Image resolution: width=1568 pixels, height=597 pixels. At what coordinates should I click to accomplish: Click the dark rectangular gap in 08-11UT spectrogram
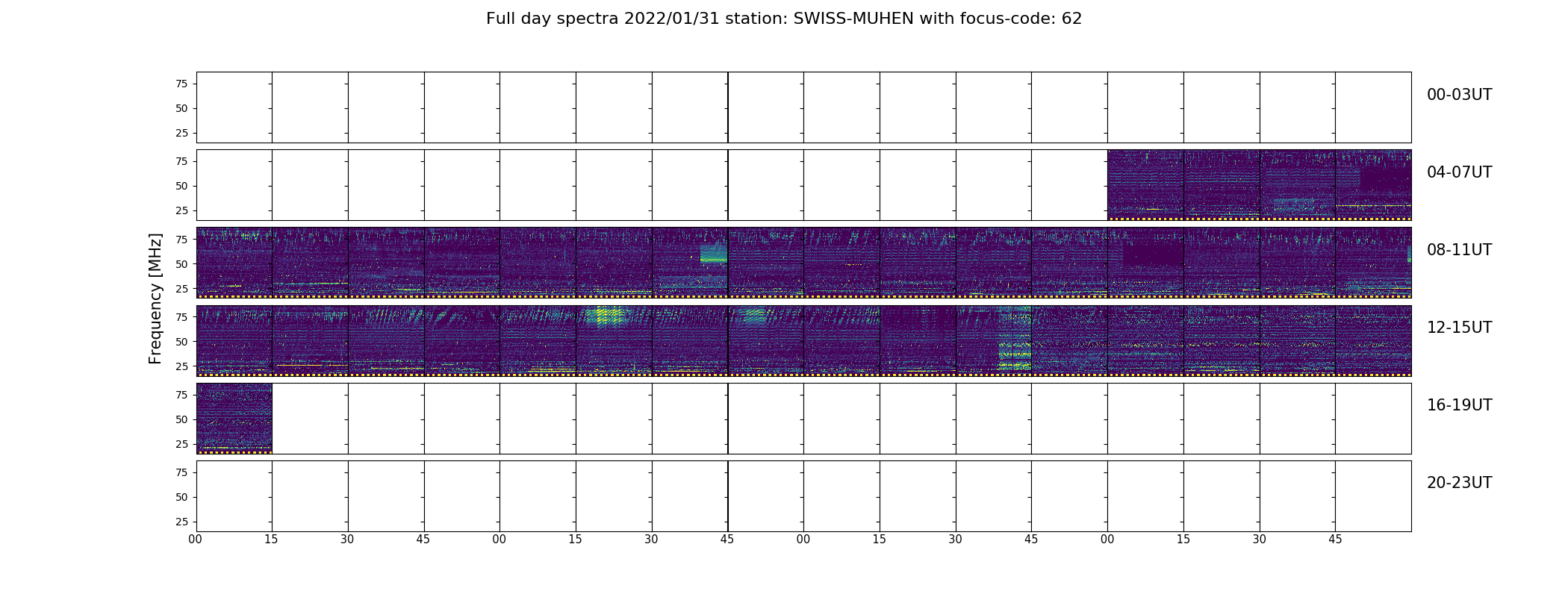(1154, 253)
